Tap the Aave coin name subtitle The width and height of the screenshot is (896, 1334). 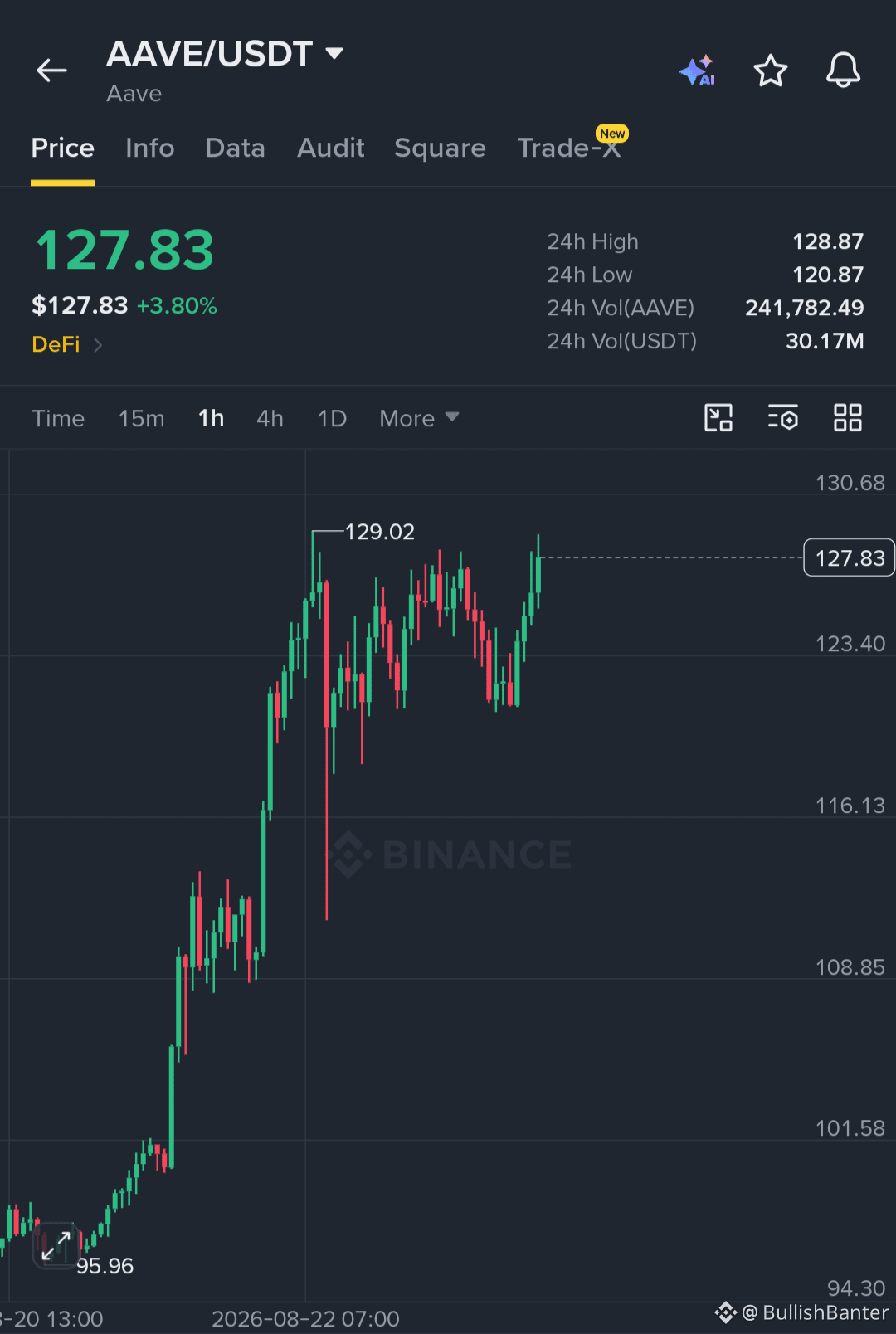click(x=134, y=94)
